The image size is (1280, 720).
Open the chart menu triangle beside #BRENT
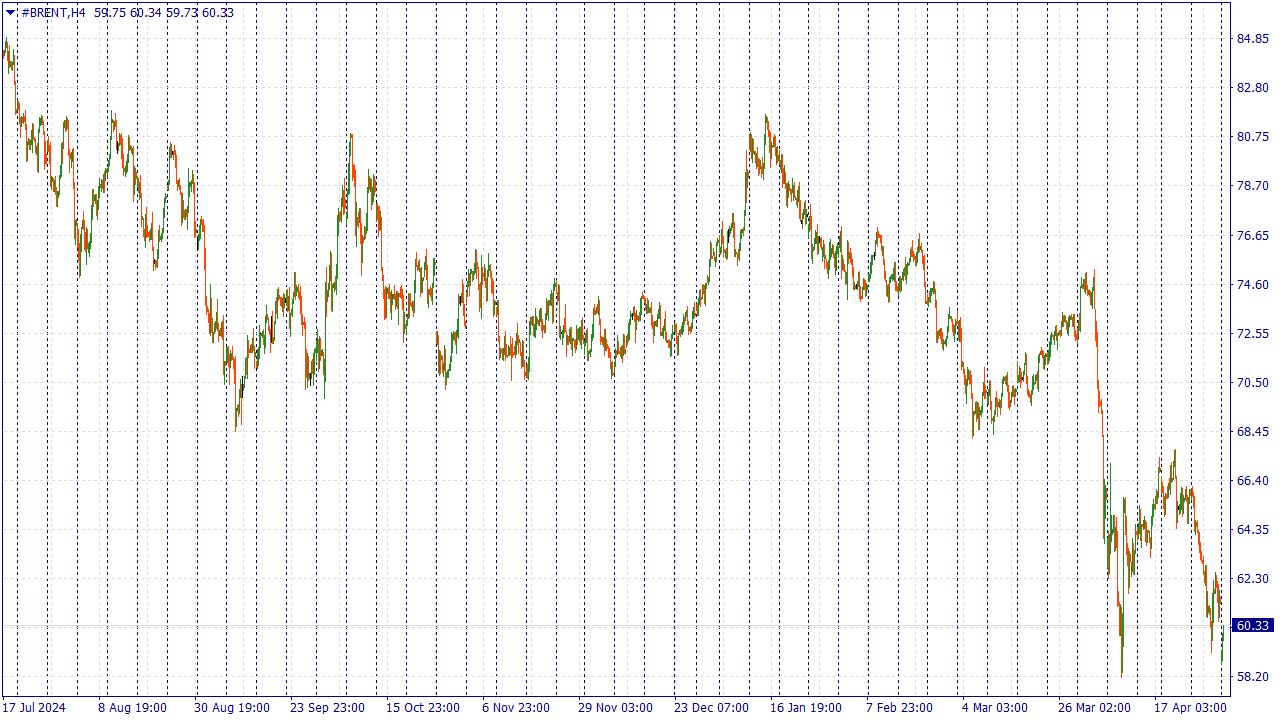click(x=10, y=12)
